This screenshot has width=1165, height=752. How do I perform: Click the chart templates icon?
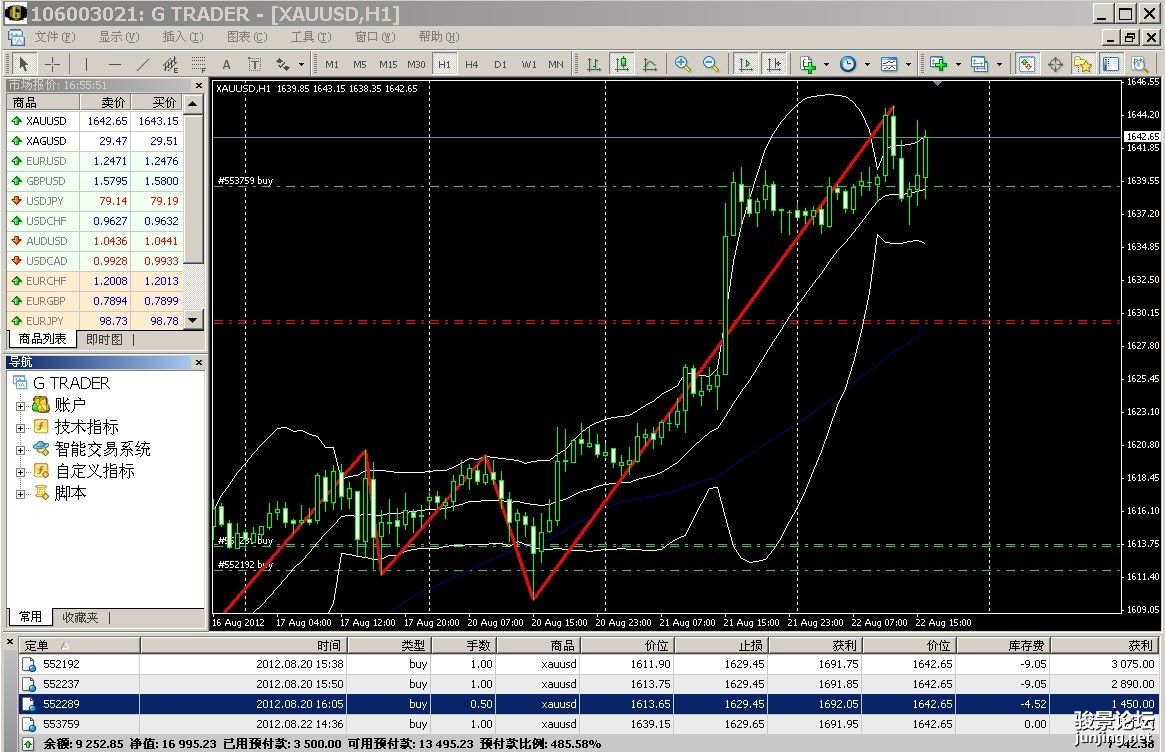click(x=889, y=65)
